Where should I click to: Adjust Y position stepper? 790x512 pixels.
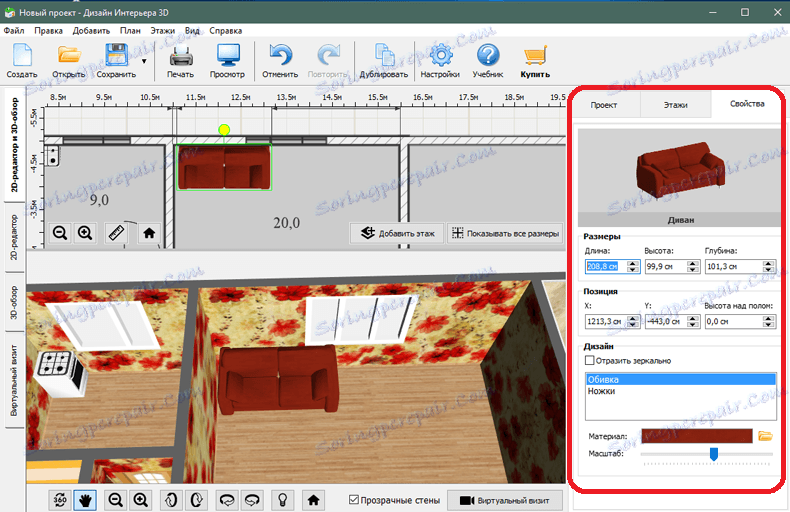pos(693,321)
